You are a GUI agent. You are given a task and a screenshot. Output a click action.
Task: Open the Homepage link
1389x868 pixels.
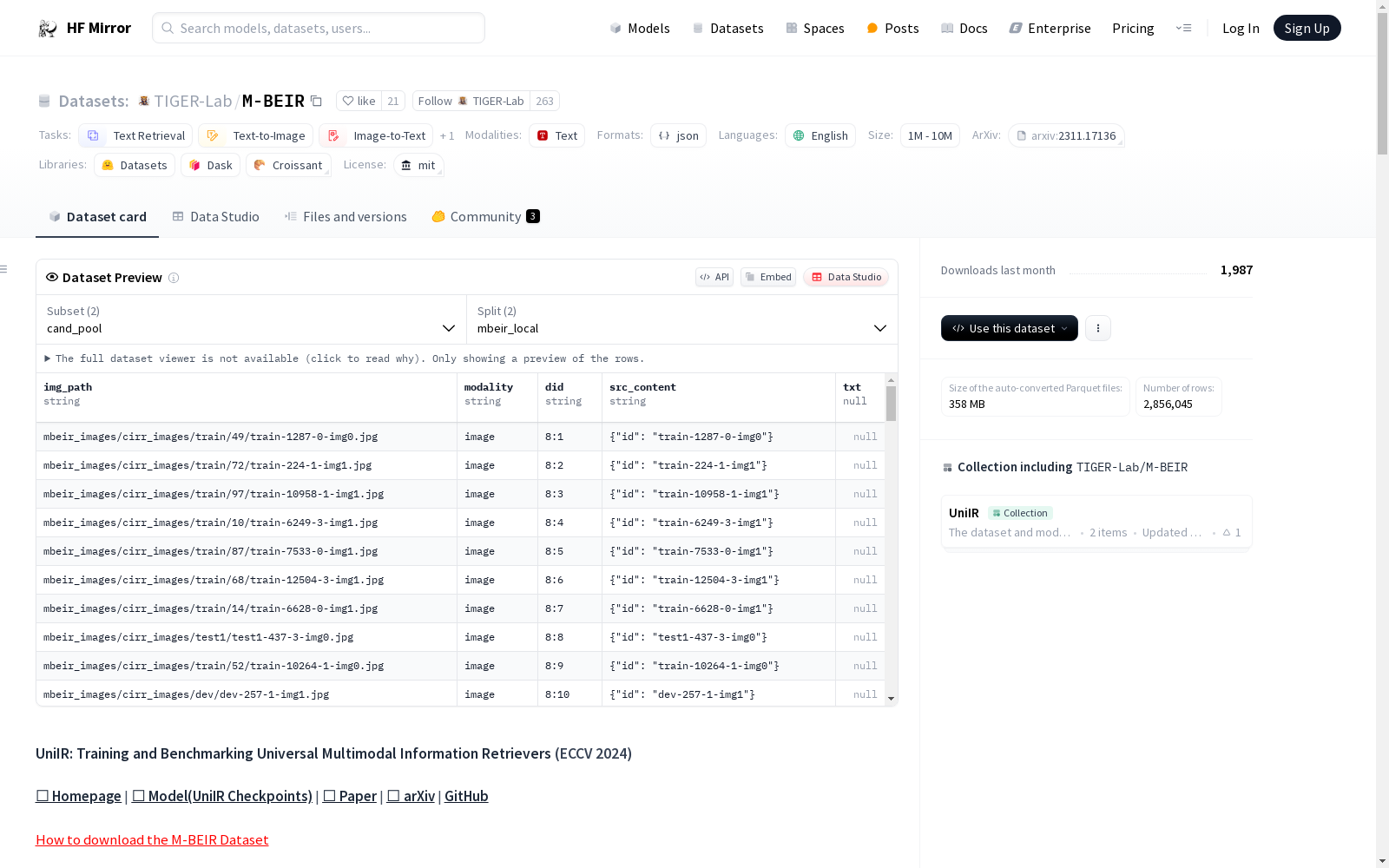coord(78,796)
